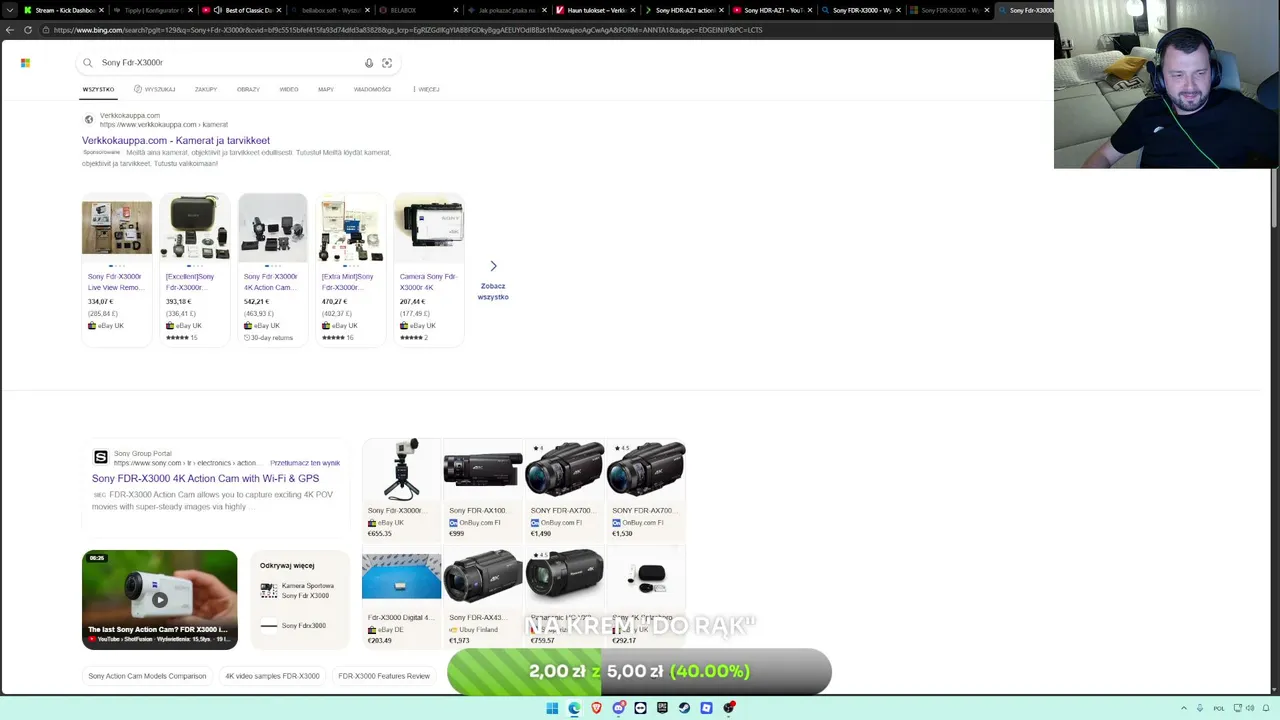
Task: Open Sony HDR-AZ1 YouTube browser tab
Action: pos(774,10)
